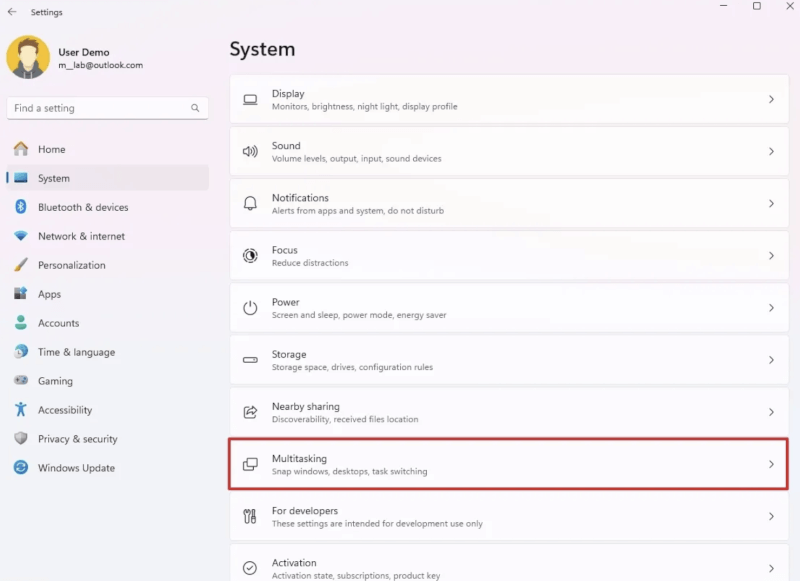
Task: Expand the Storage chevron arrow
Action: (x=771, y=360)
